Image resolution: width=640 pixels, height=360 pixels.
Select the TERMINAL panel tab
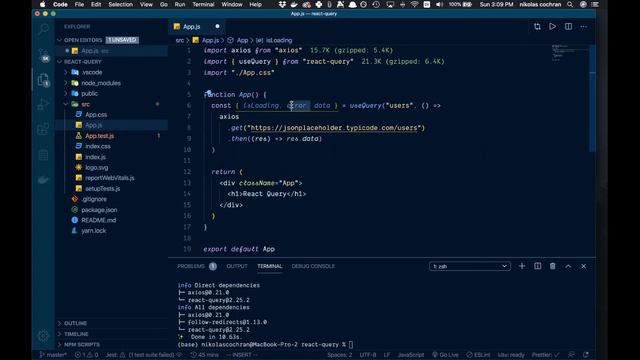coord(269,266)
